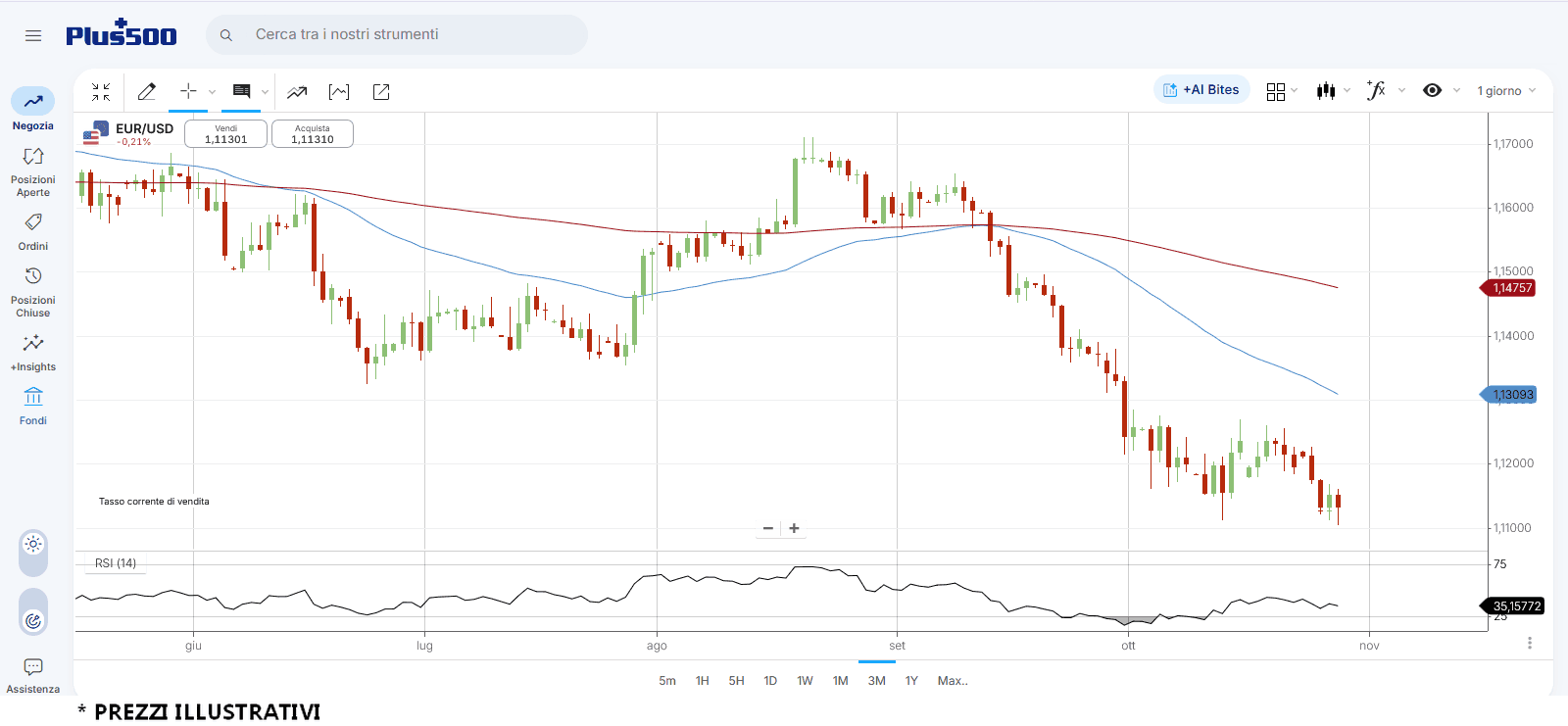Screen dimensions: 1568x726
Task: Open the +AI Bites button
Action: [x=1201, y=90]
